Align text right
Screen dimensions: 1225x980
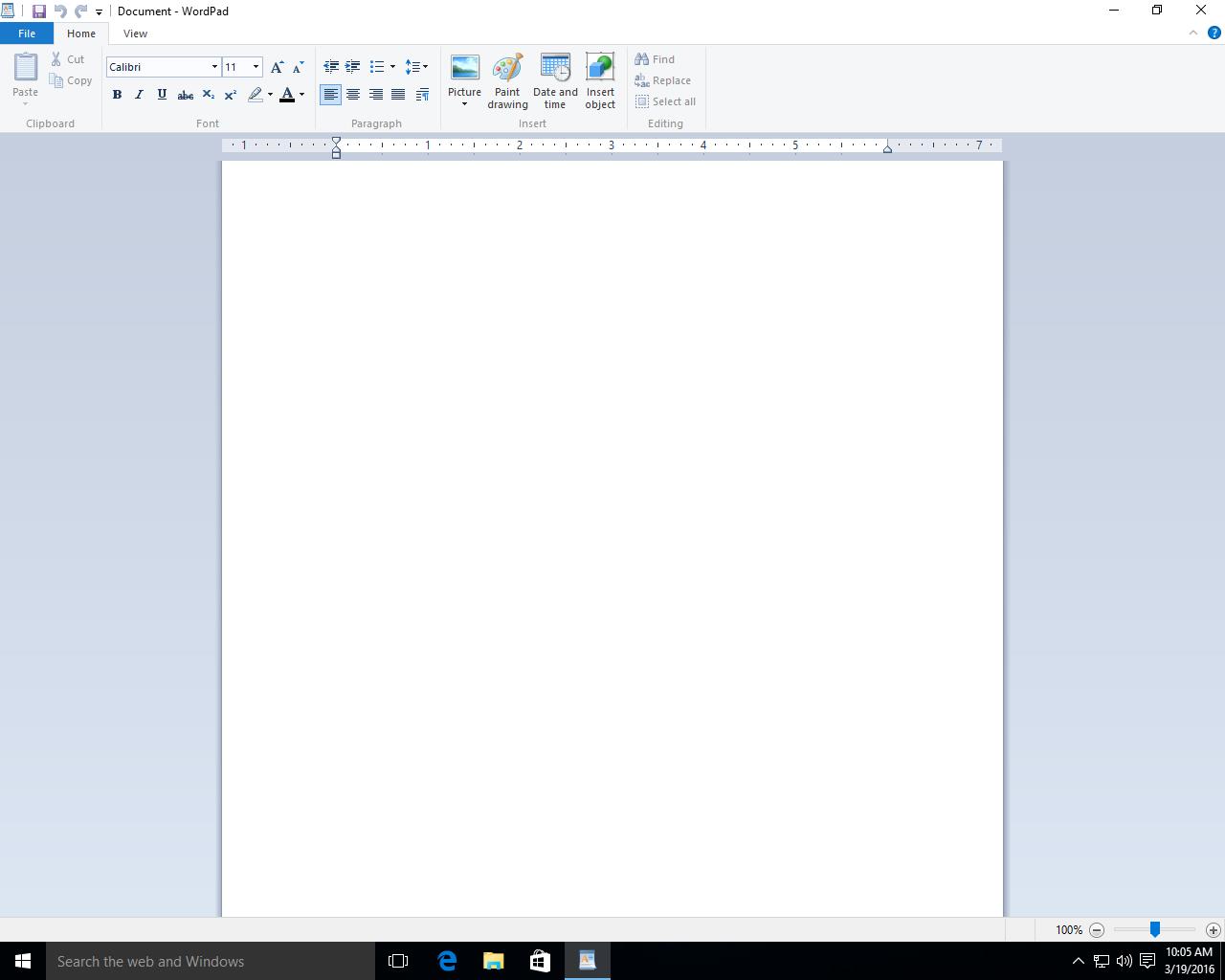coord(376,95)
